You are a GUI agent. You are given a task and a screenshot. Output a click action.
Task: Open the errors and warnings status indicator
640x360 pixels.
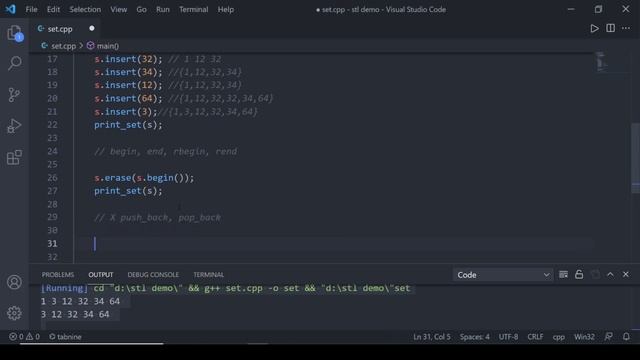(x=24, y=337)
